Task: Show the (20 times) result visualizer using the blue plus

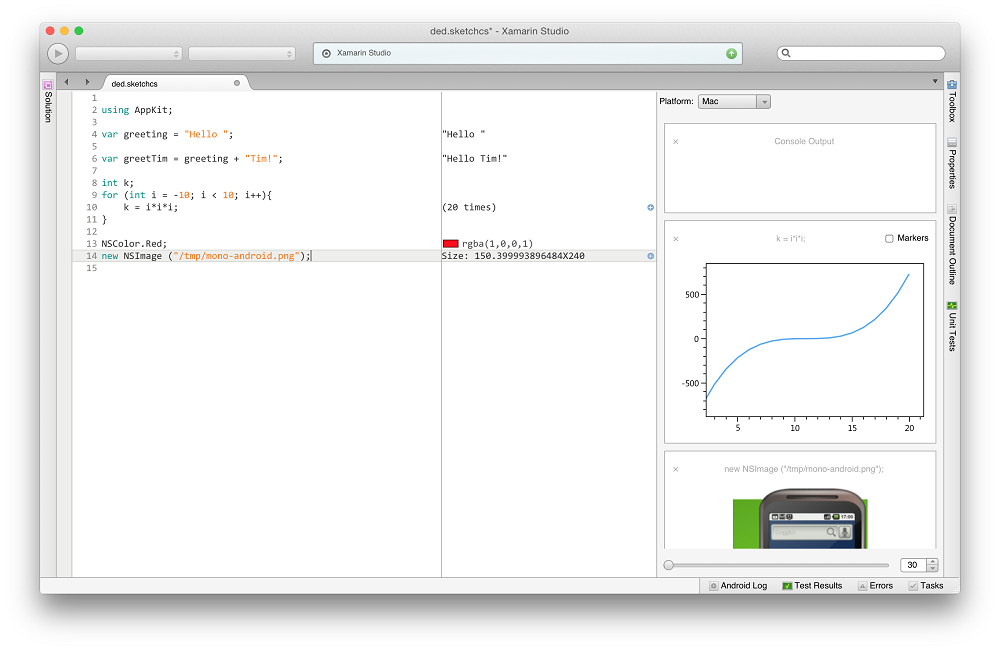Action: click(651, 207)
